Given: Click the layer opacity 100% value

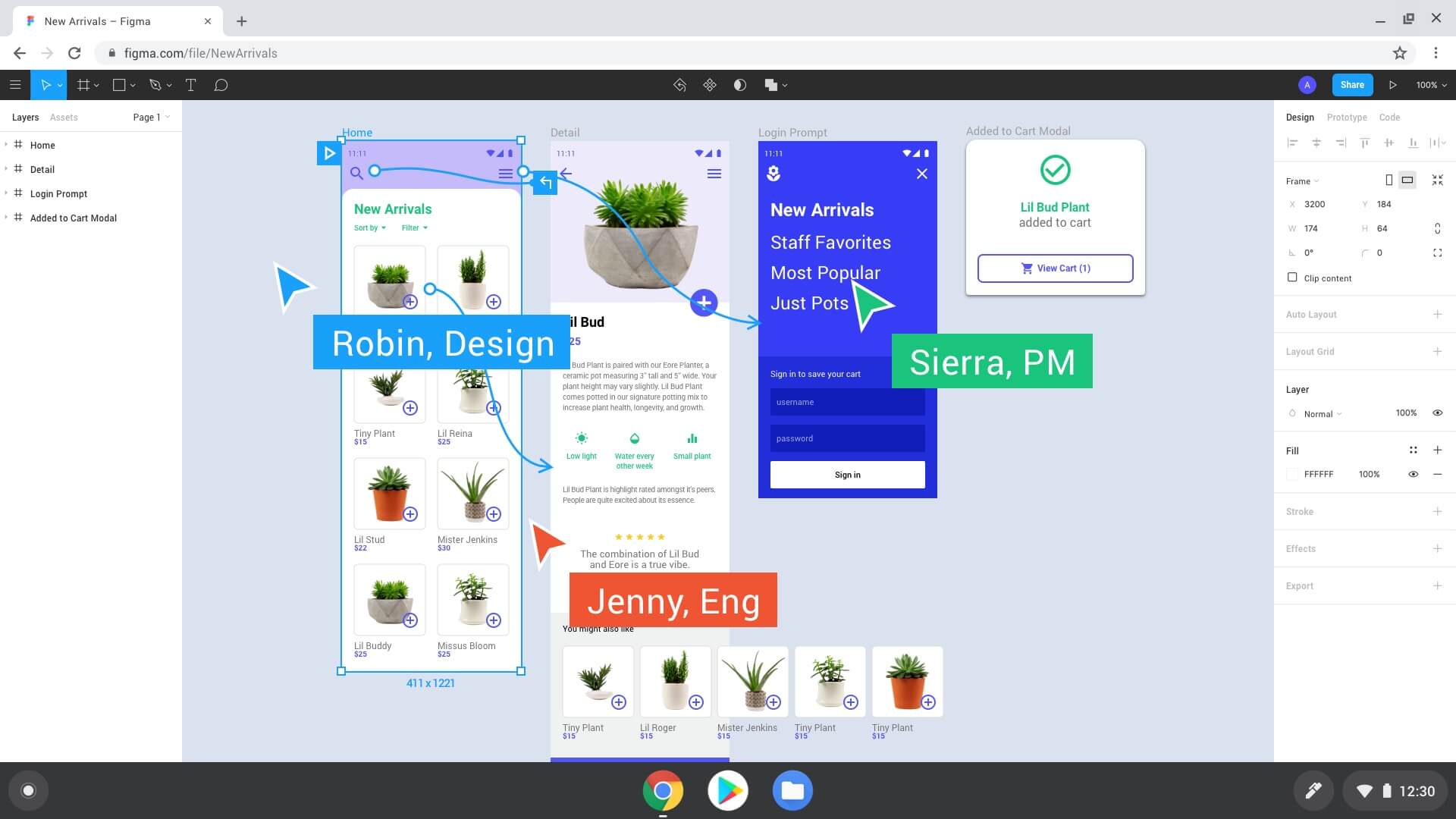Looking at the screenshot, I should 1406,413.
